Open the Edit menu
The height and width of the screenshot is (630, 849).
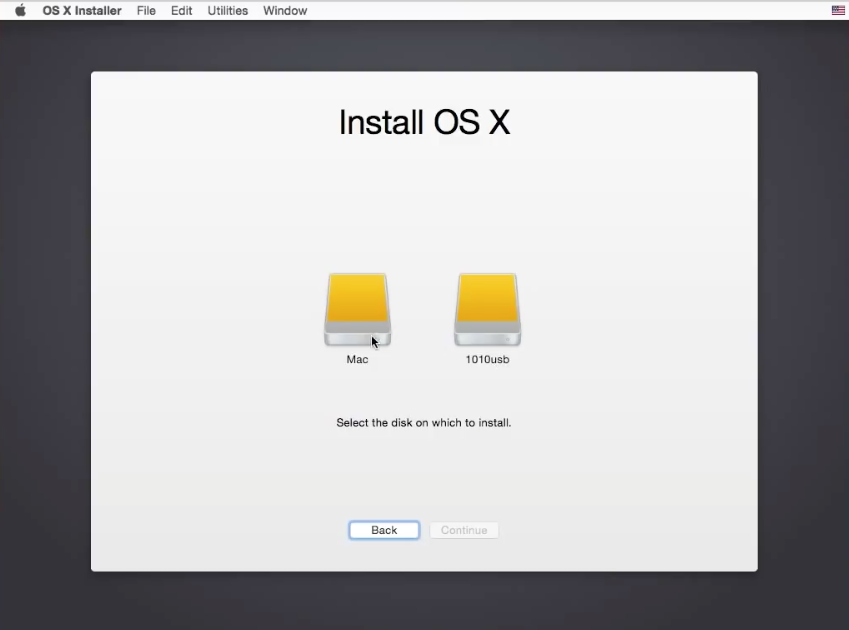pyautogui.click(x=181, y=10)
